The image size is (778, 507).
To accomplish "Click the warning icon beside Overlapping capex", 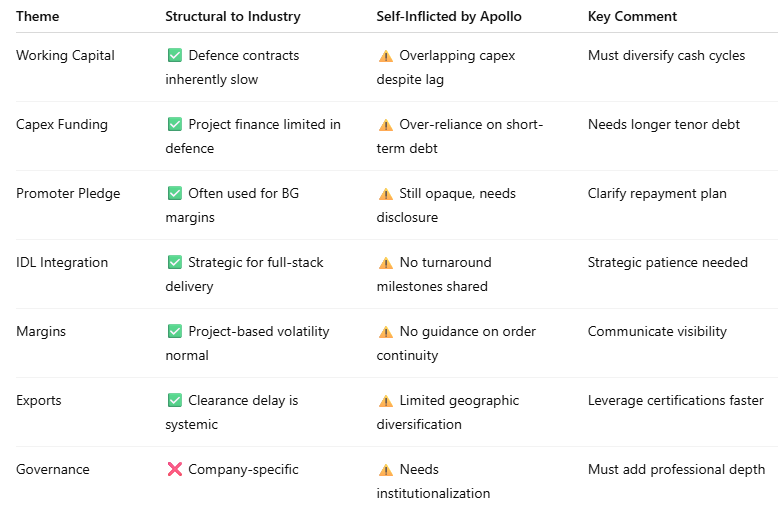I will pos(386,56).
